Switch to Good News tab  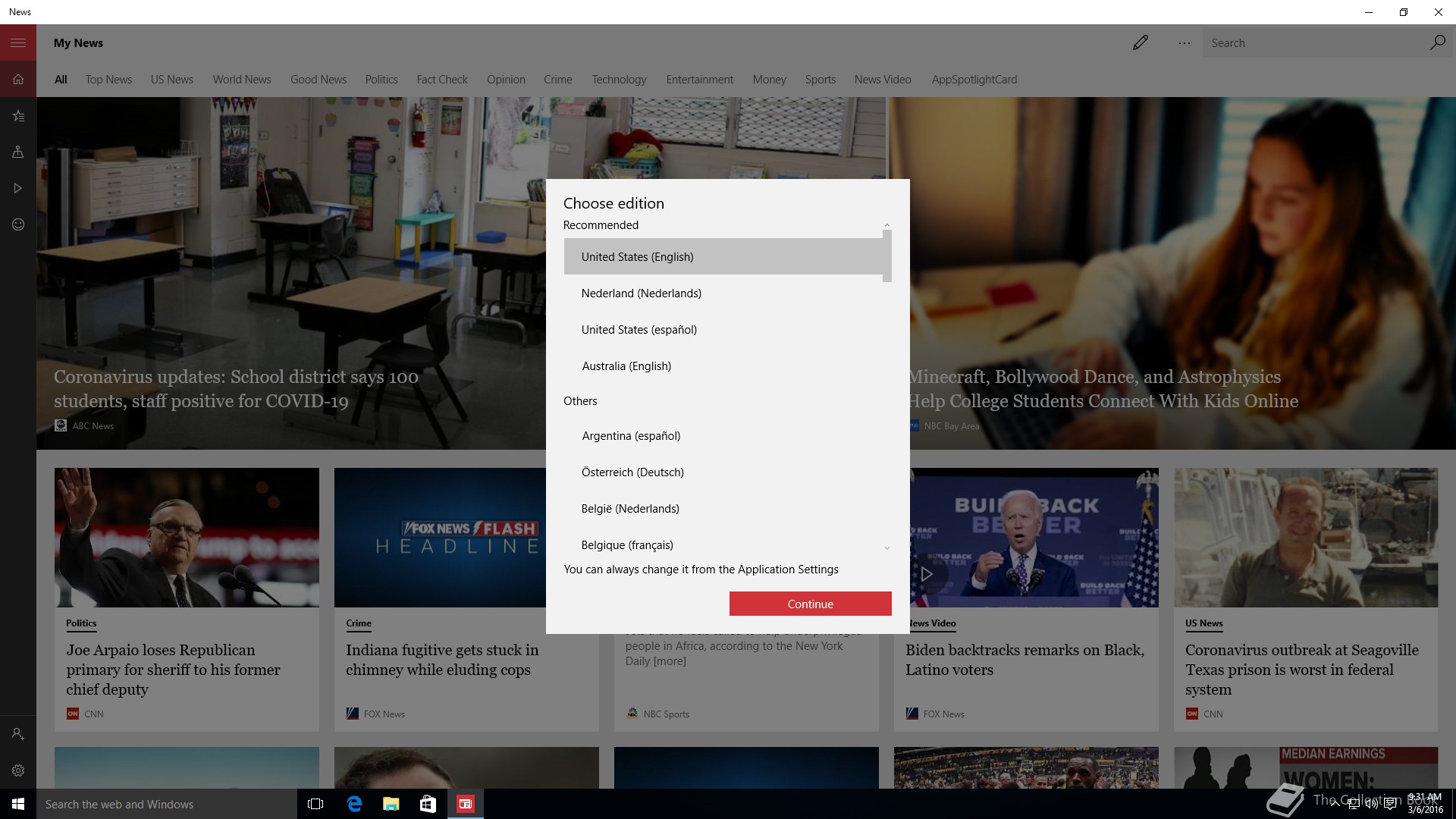click(x=318, y=80)
